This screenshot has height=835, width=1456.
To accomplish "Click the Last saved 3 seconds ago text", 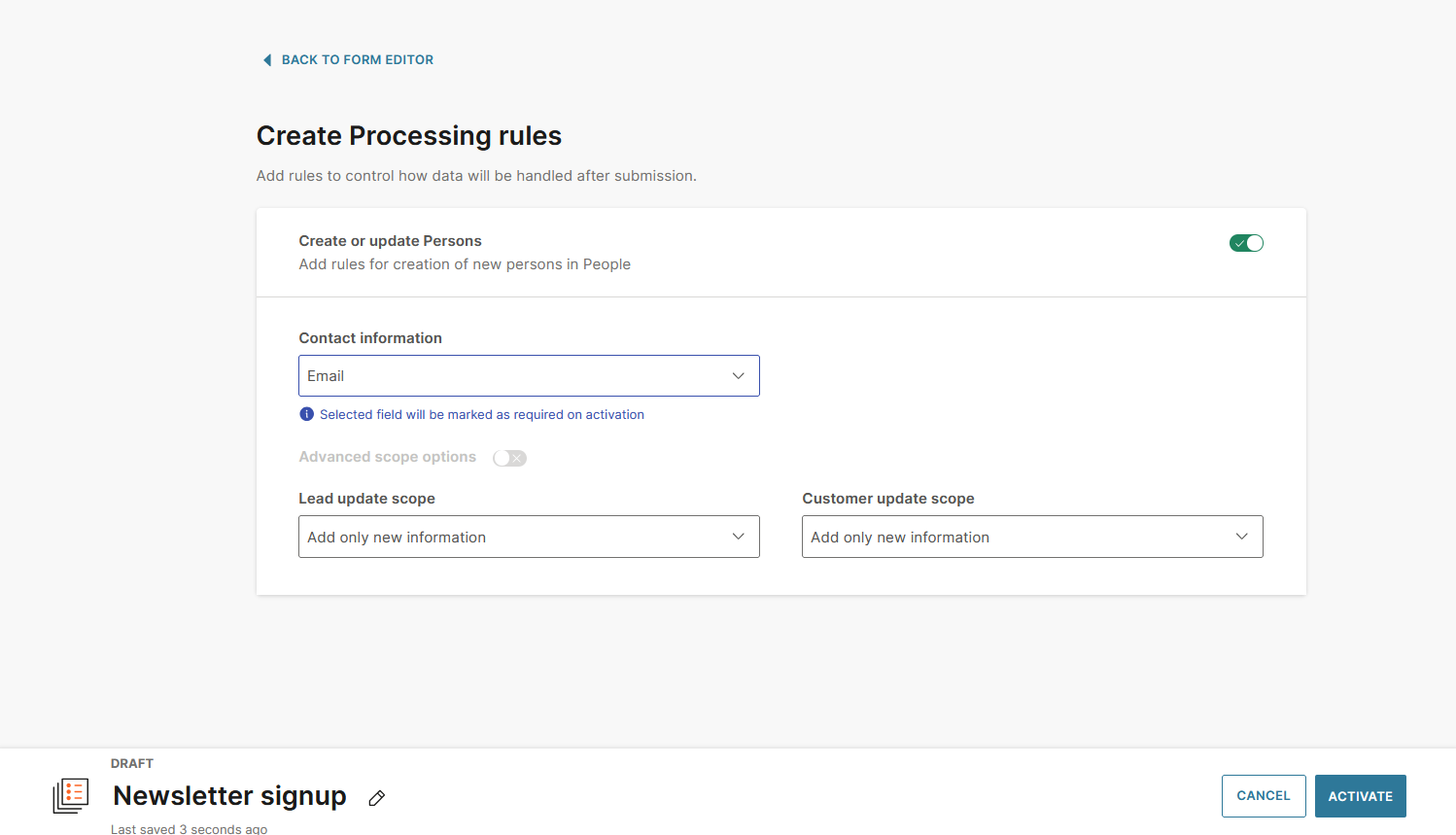I will [x=189, y=829].
